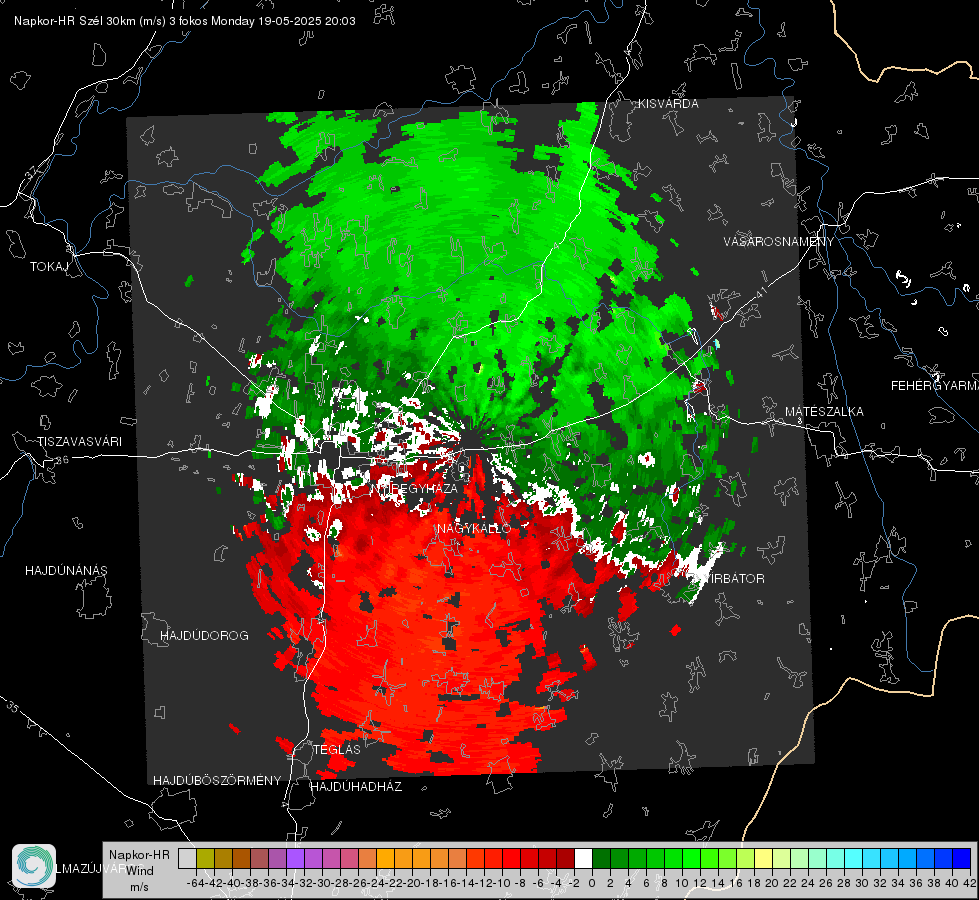This screenshot has height=900, width=979.
Task: Pick the pale yellow swatch between 18 and 20
Action: [763, 858]
